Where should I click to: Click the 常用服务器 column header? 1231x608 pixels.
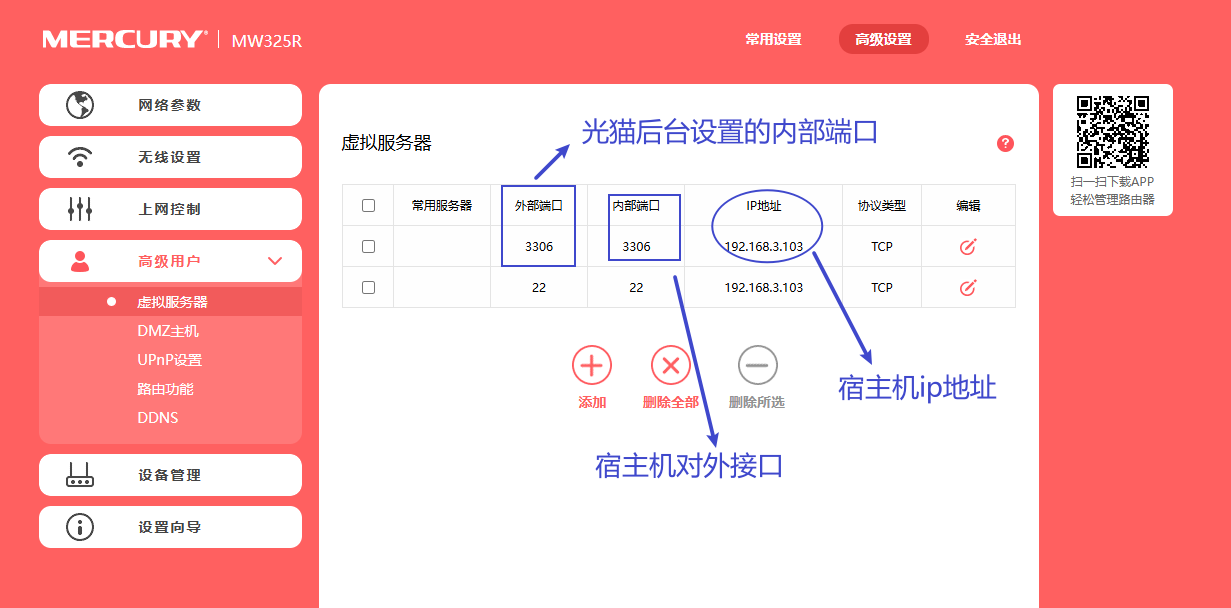442,205
